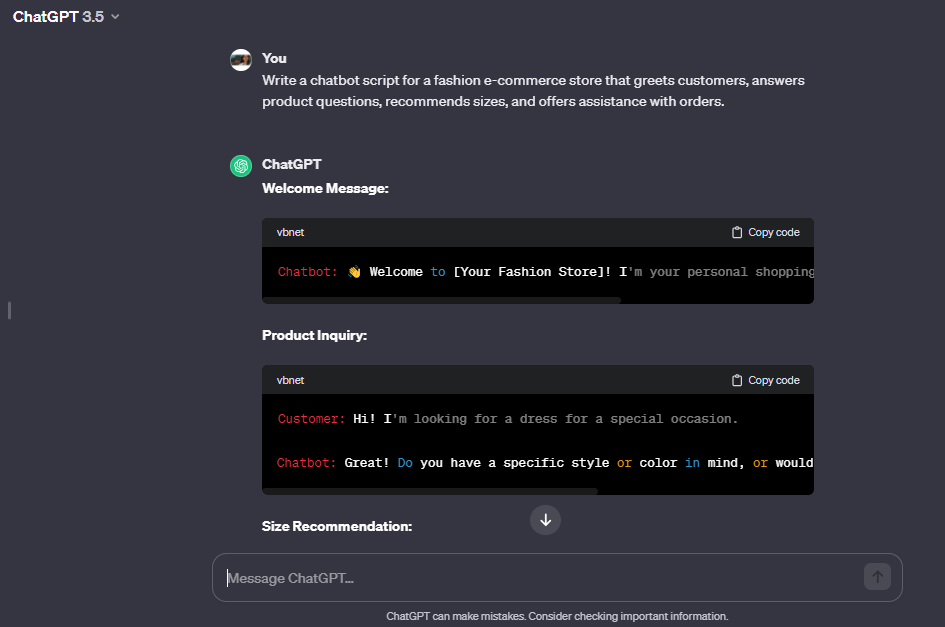Click the Welcome Message heading
This screenshot has height=627, width=945.
(x=325, y=189)
